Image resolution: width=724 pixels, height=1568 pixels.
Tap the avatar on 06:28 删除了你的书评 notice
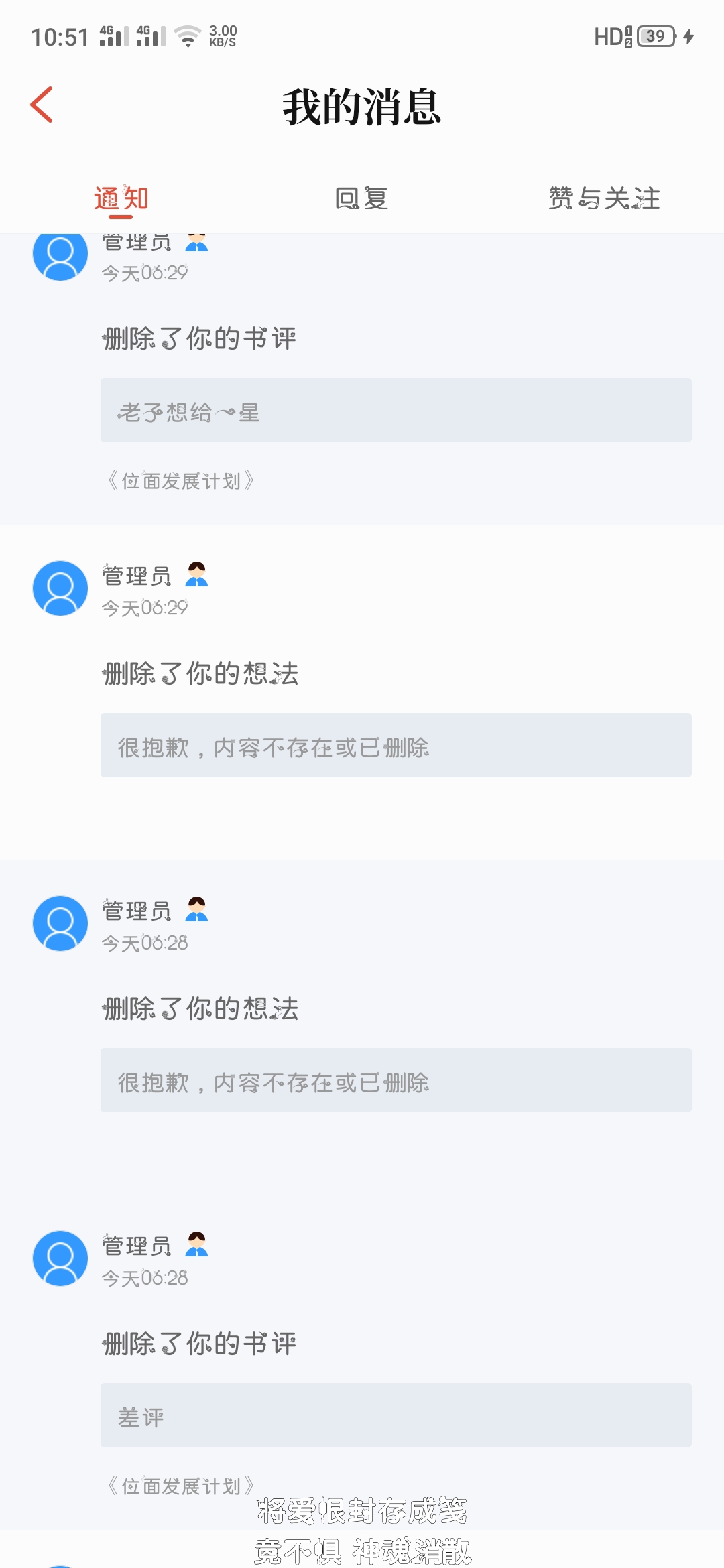[x=60, y=1258]
